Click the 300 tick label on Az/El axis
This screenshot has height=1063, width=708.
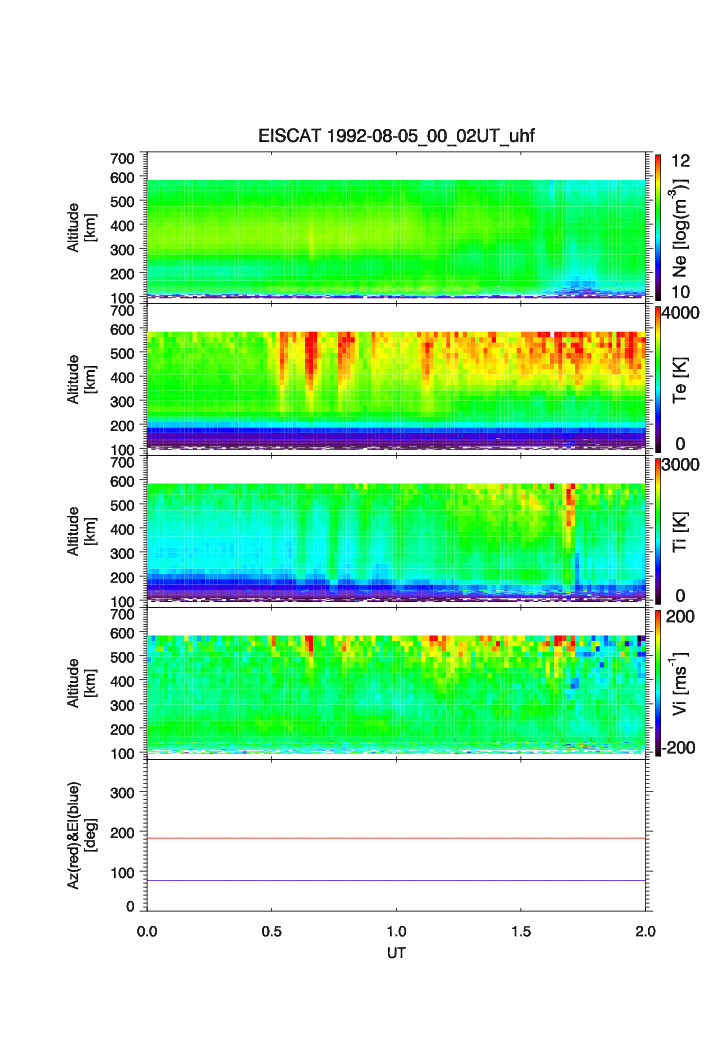click(122, 793)
